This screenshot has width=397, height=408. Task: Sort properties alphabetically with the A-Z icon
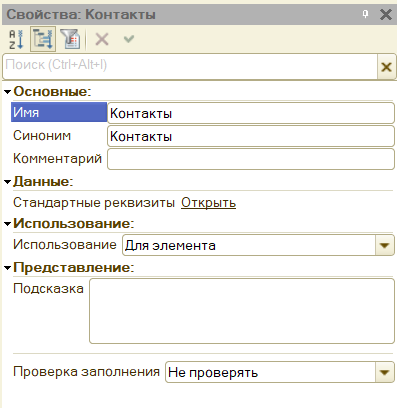[16, 40]
